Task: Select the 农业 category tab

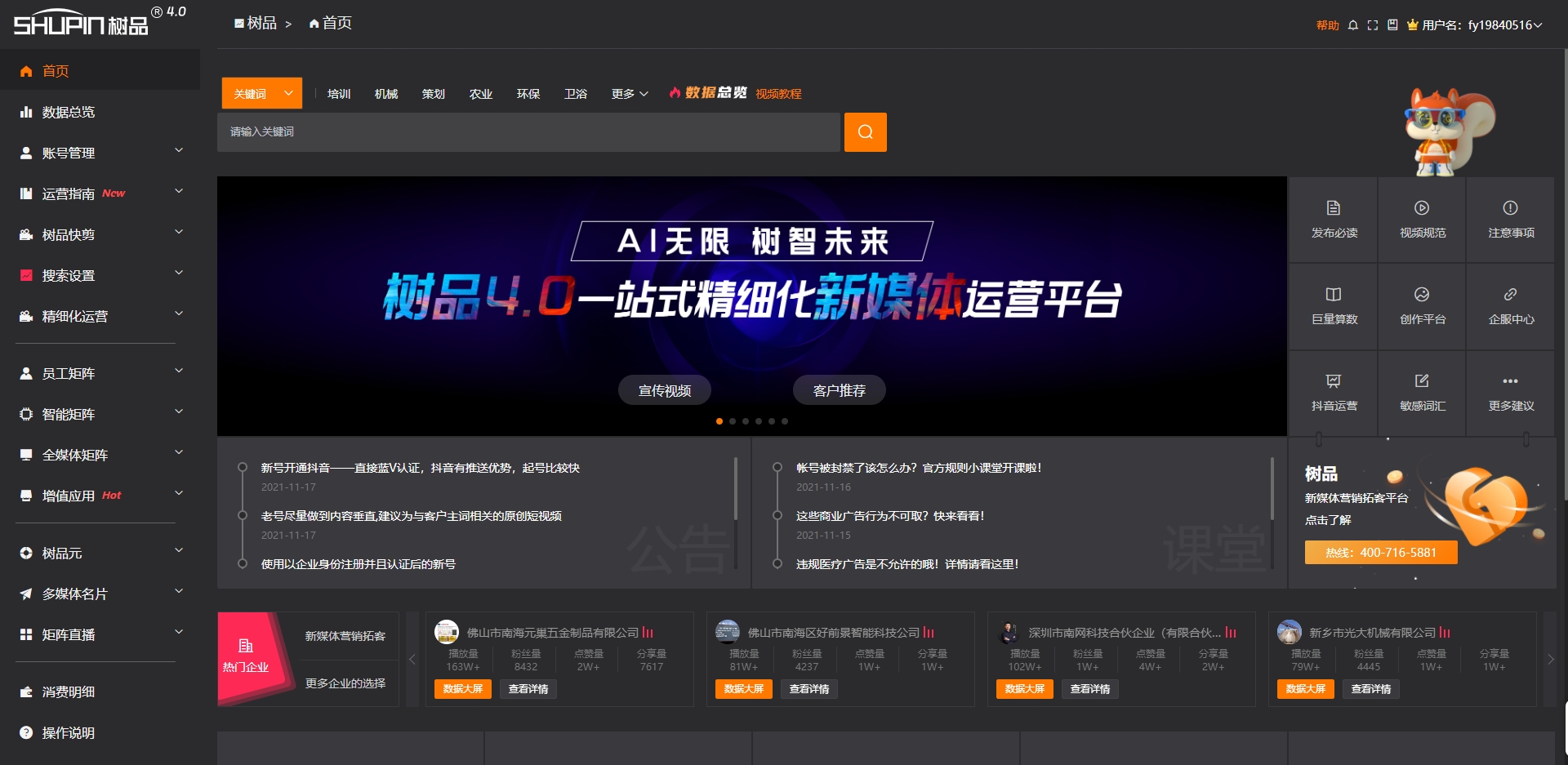Action: coord(481,94)
